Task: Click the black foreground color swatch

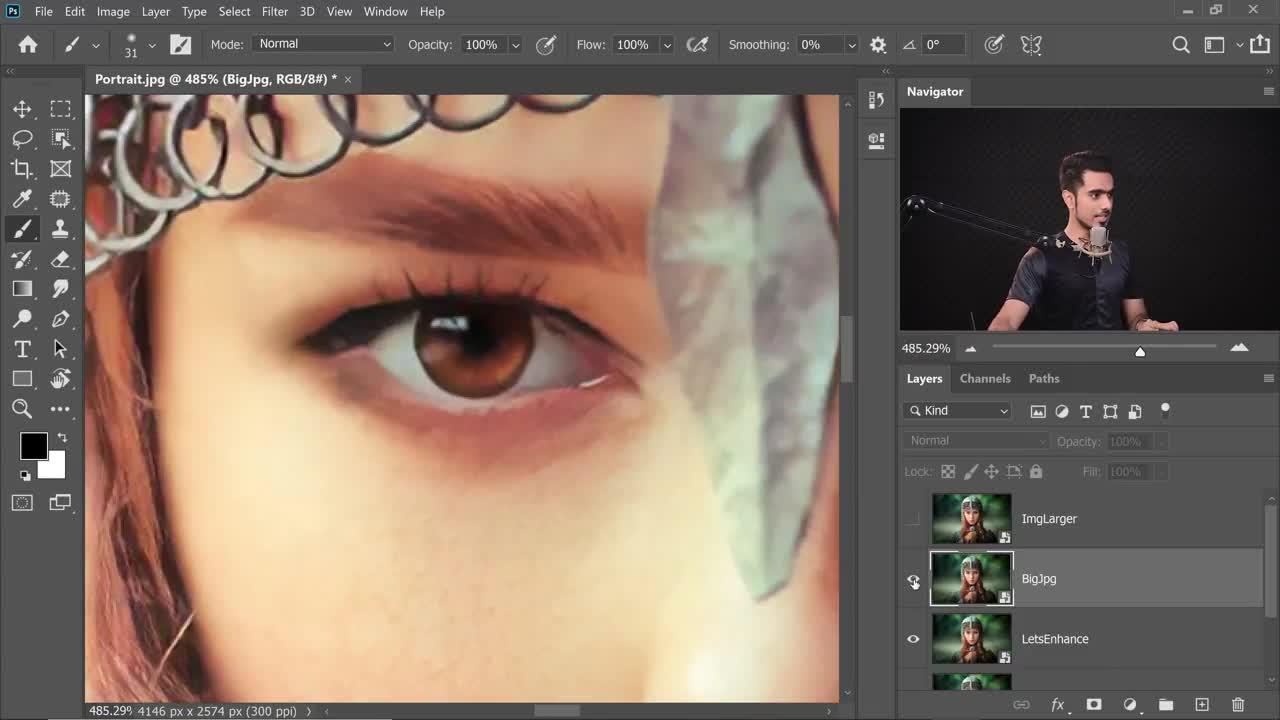Action: point(33,446)
